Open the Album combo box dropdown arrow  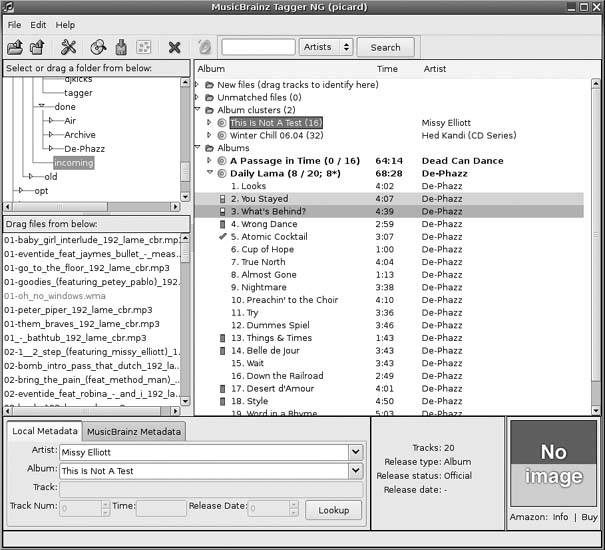click(x=355, y=471)
